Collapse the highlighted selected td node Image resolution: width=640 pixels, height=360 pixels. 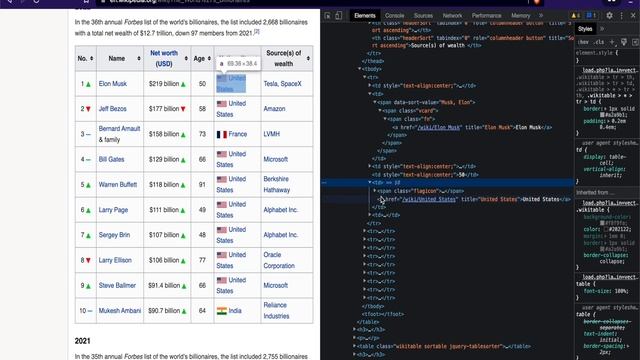coord(370,182)
